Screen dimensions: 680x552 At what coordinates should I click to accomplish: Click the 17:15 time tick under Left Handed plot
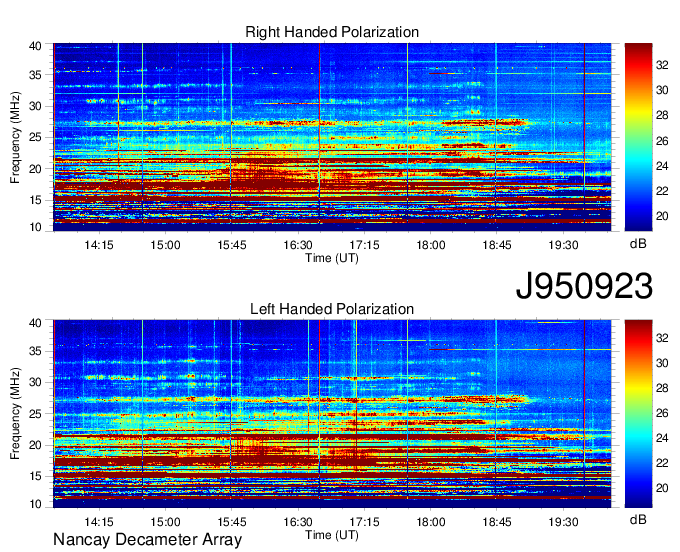[364, 522]
